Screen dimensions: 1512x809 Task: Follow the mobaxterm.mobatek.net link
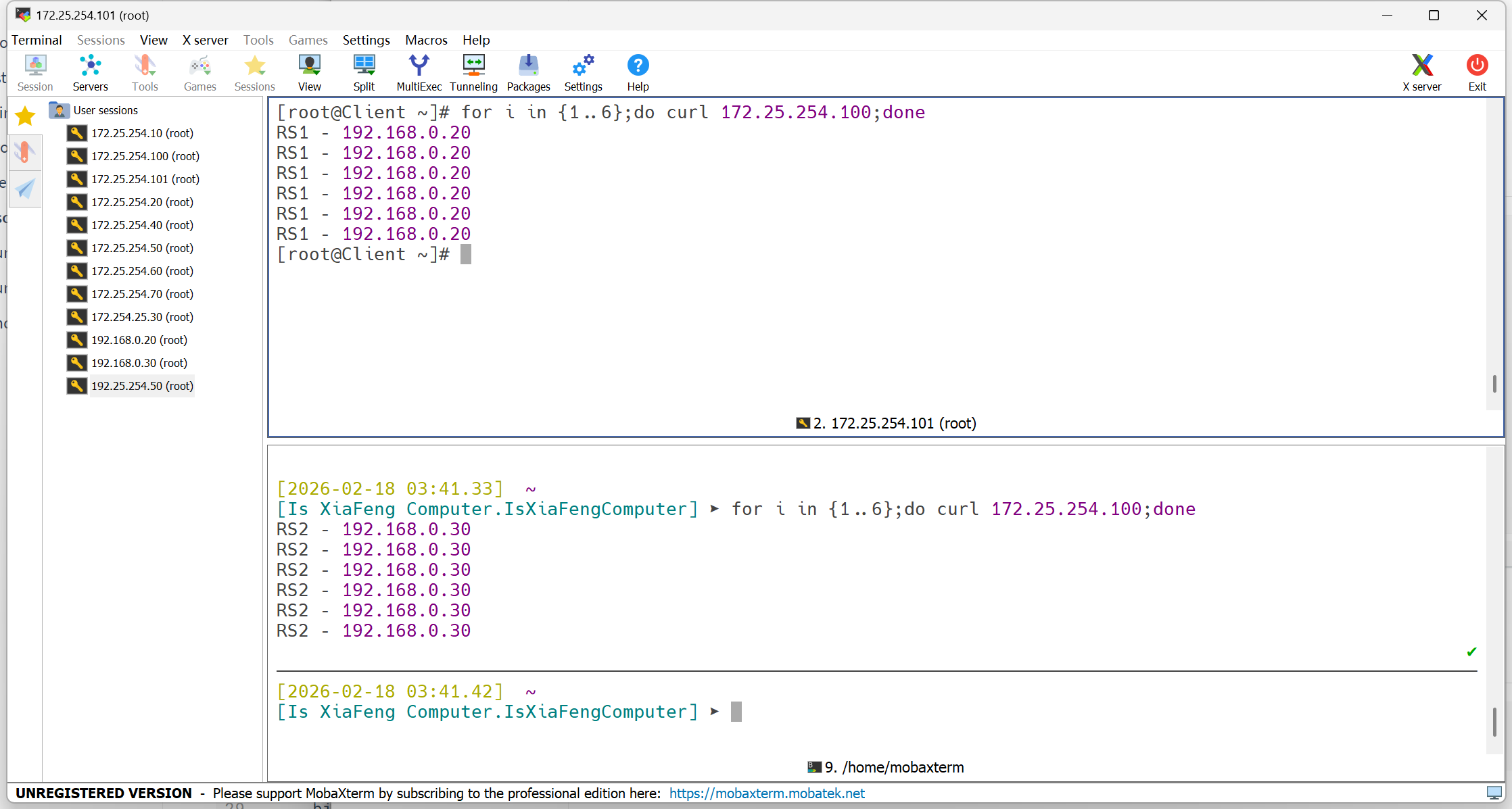click(767, 793)
